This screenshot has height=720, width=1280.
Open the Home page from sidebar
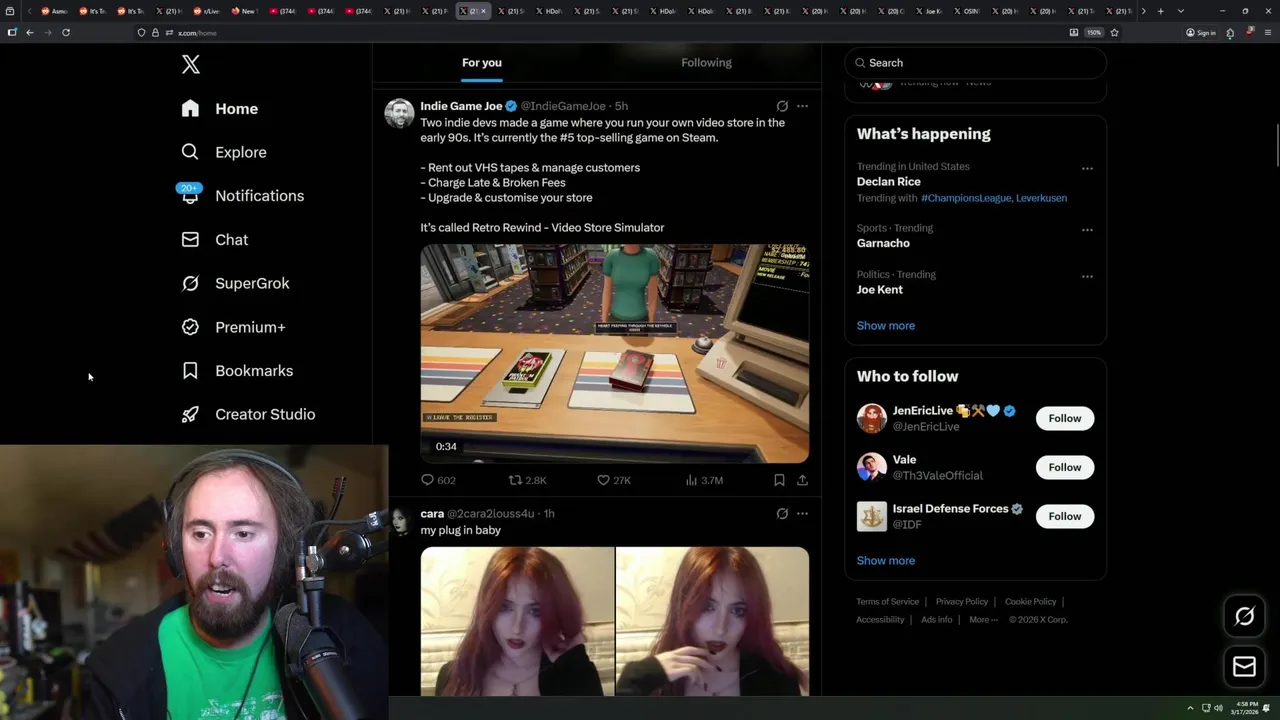[220, 109]
